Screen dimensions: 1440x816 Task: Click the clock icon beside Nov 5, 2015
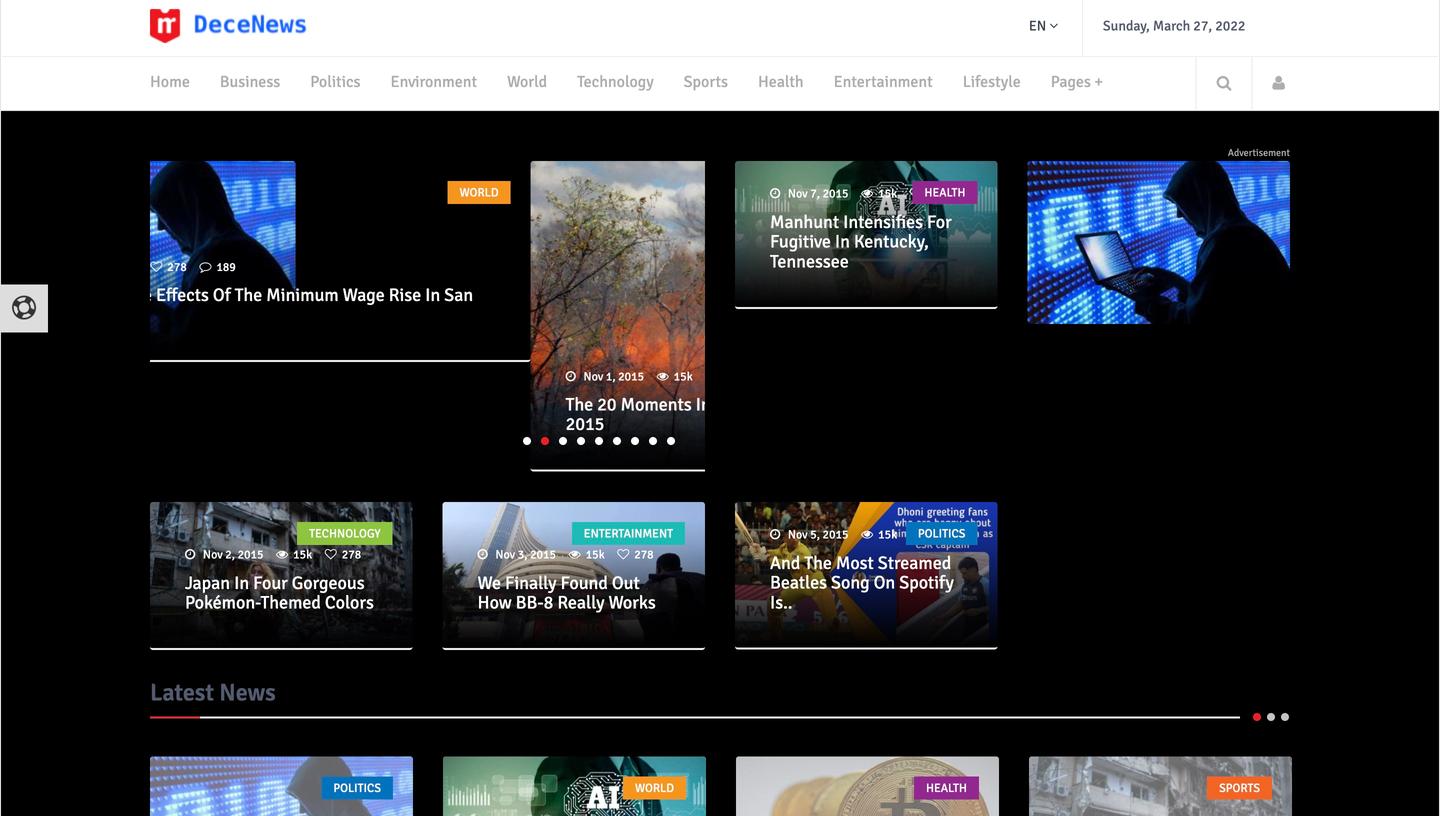(775, 535)
